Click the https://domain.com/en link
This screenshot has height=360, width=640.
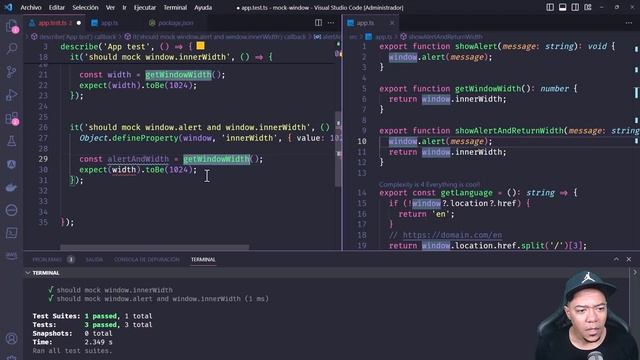tap(452, 235)
